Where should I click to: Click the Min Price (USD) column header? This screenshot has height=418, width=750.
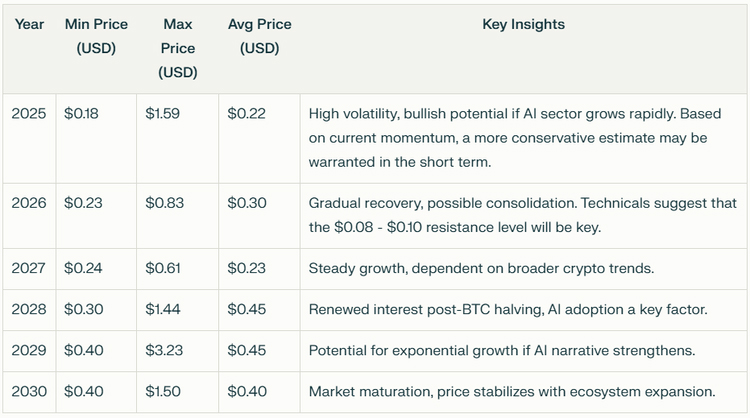(96, 36)
